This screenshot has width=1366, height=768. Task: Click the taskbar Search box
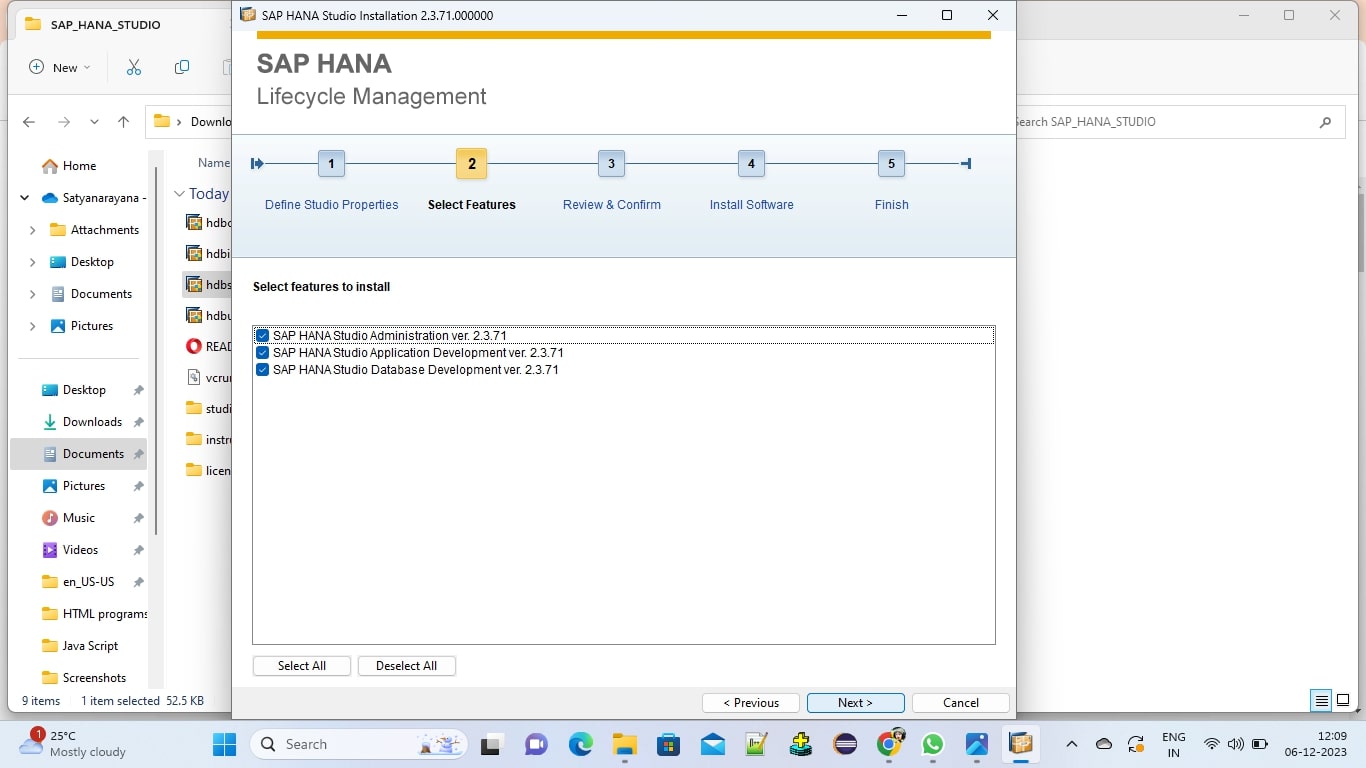pos(359,744)
